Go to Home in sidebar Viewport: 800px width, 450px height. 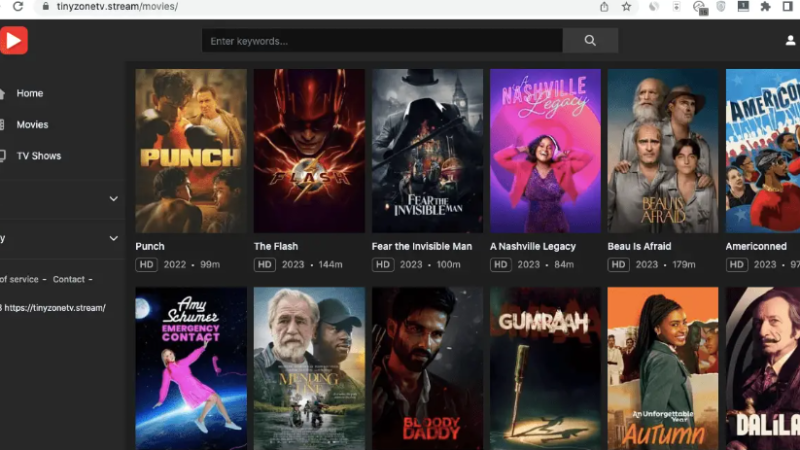[x=29, y=93]
